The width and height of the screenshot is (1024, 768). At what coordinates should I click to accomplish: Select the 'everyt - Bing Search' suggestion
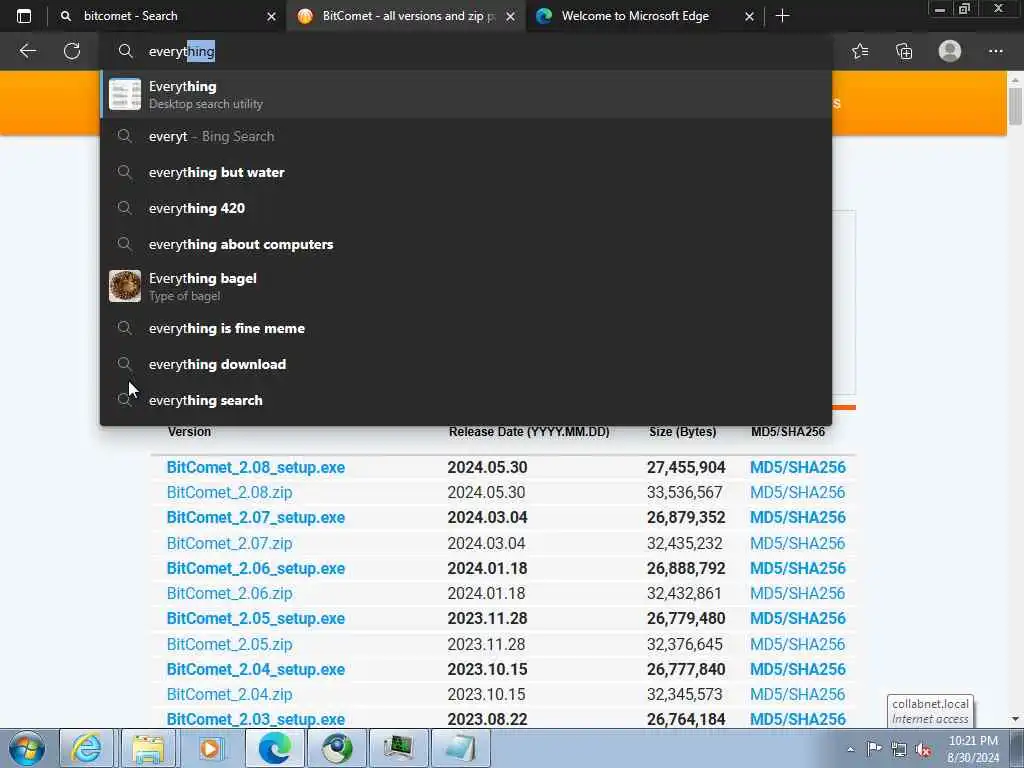[x=466, y=136]
